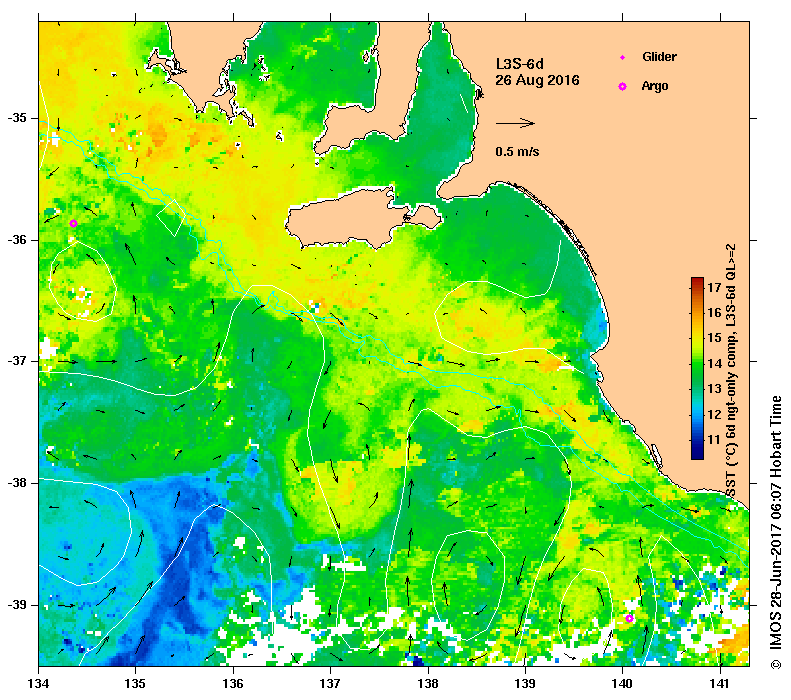Click colorbar value '11'

point(714,440)
